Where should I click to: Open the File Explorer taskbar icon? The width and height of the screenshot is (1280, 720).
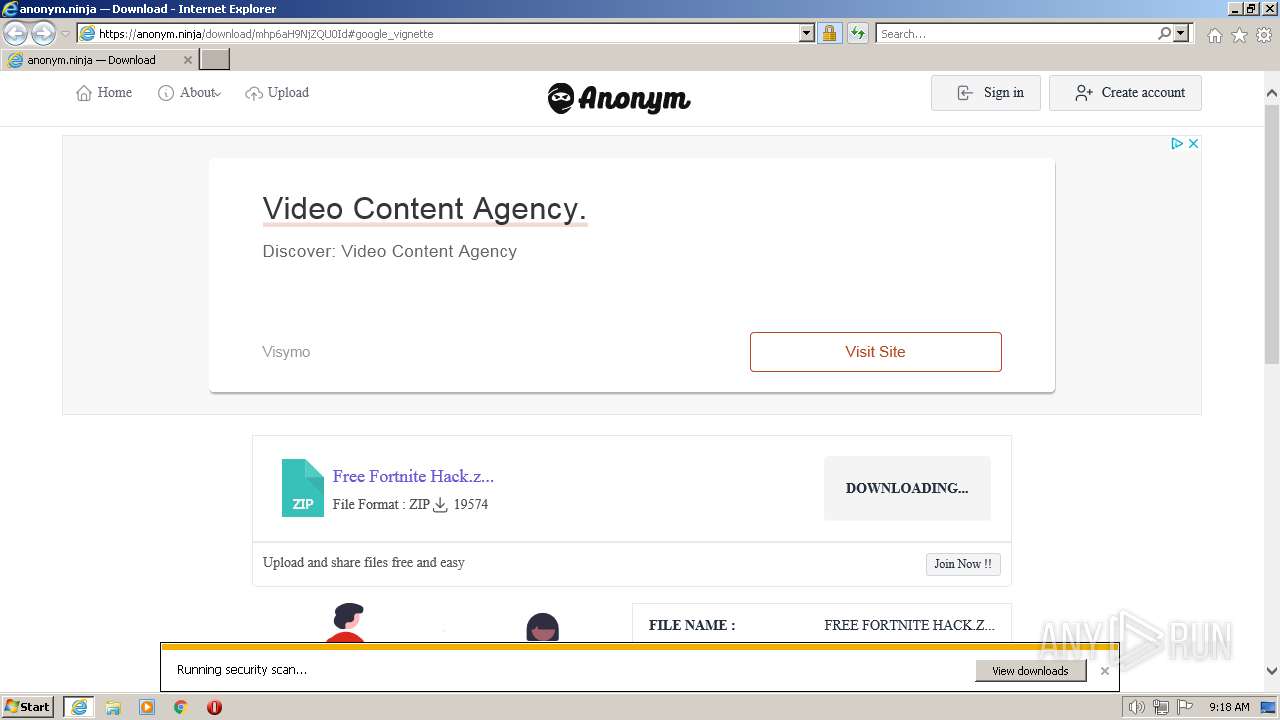113,707
